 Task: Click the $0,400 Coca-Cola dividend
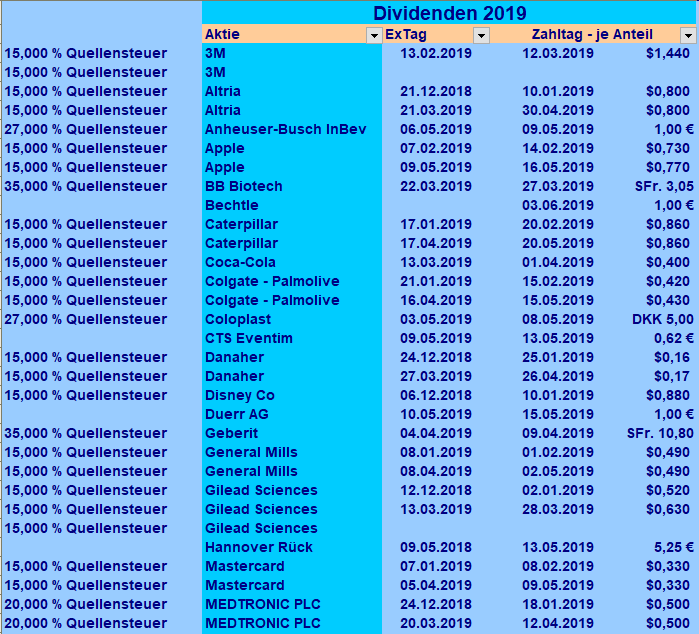(668, 262)
